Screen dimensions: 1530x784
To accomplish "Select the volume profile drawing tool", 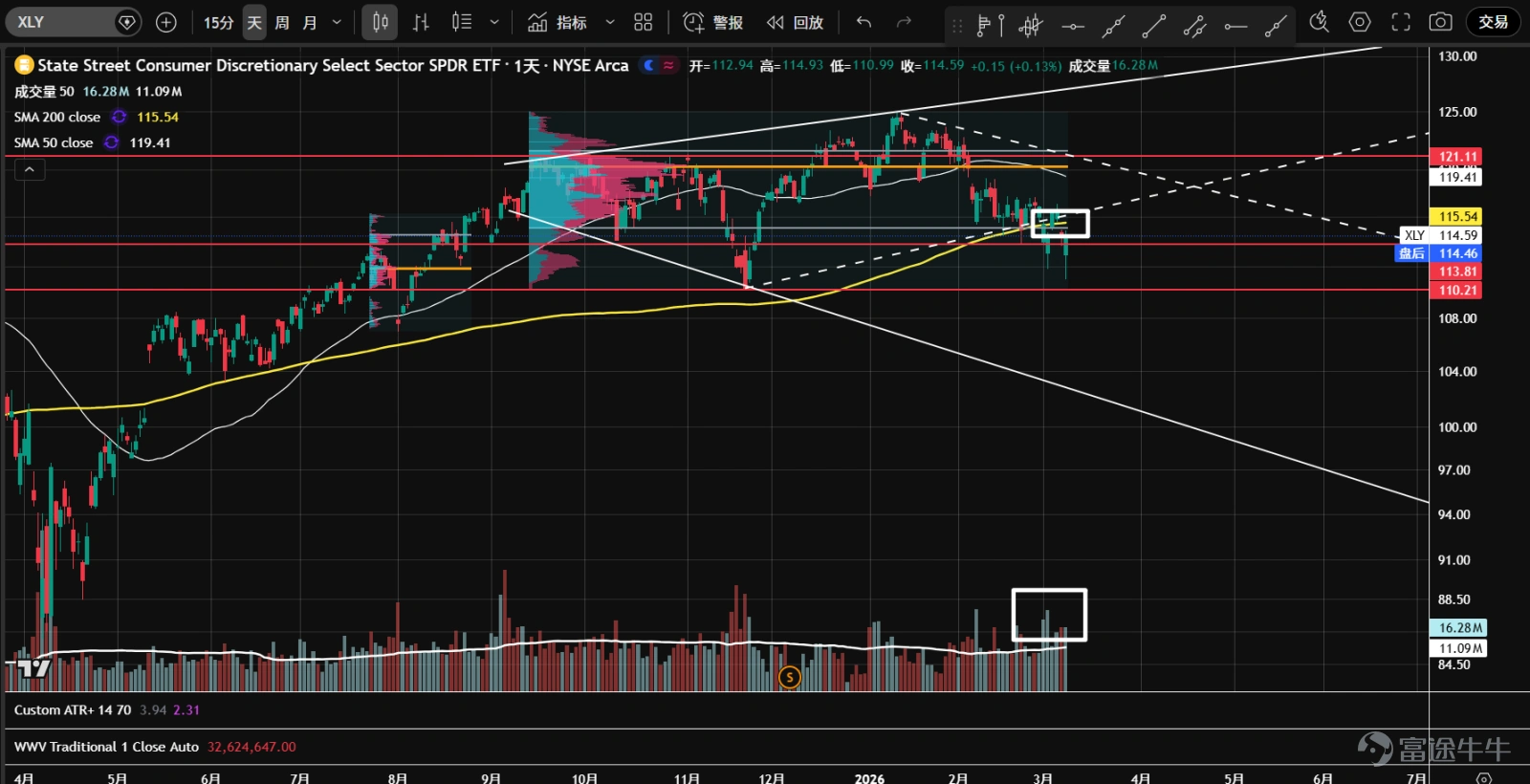I will point(990,26).
